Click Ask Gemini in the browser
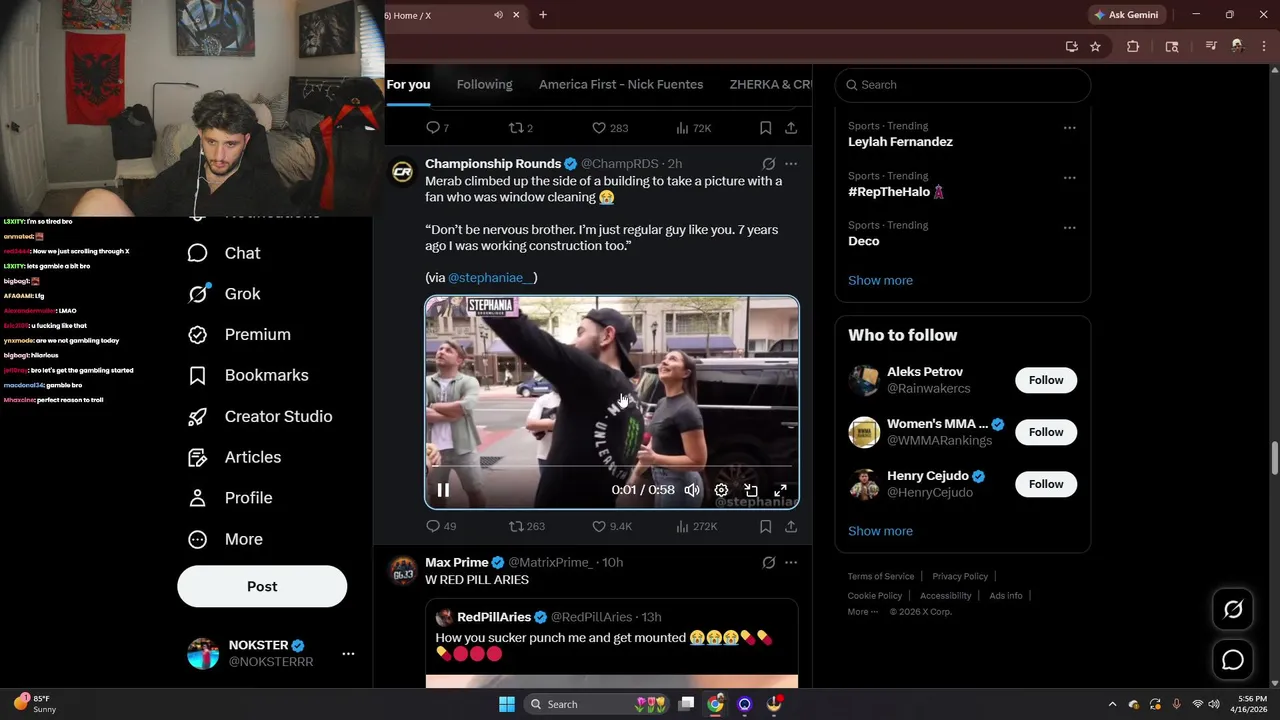Screen dimensions: 1280x720 [1126, 15]
